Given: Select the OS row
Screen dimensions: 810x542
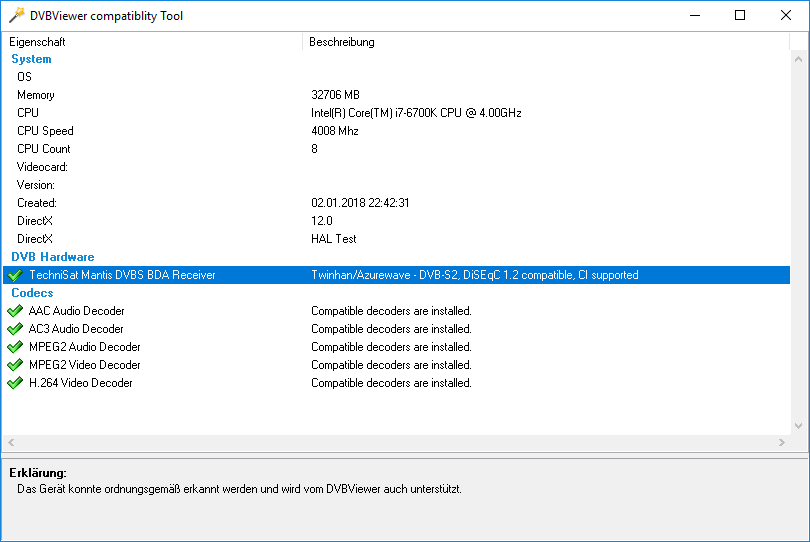Looking at the screenshot, I should pos(396,77).
